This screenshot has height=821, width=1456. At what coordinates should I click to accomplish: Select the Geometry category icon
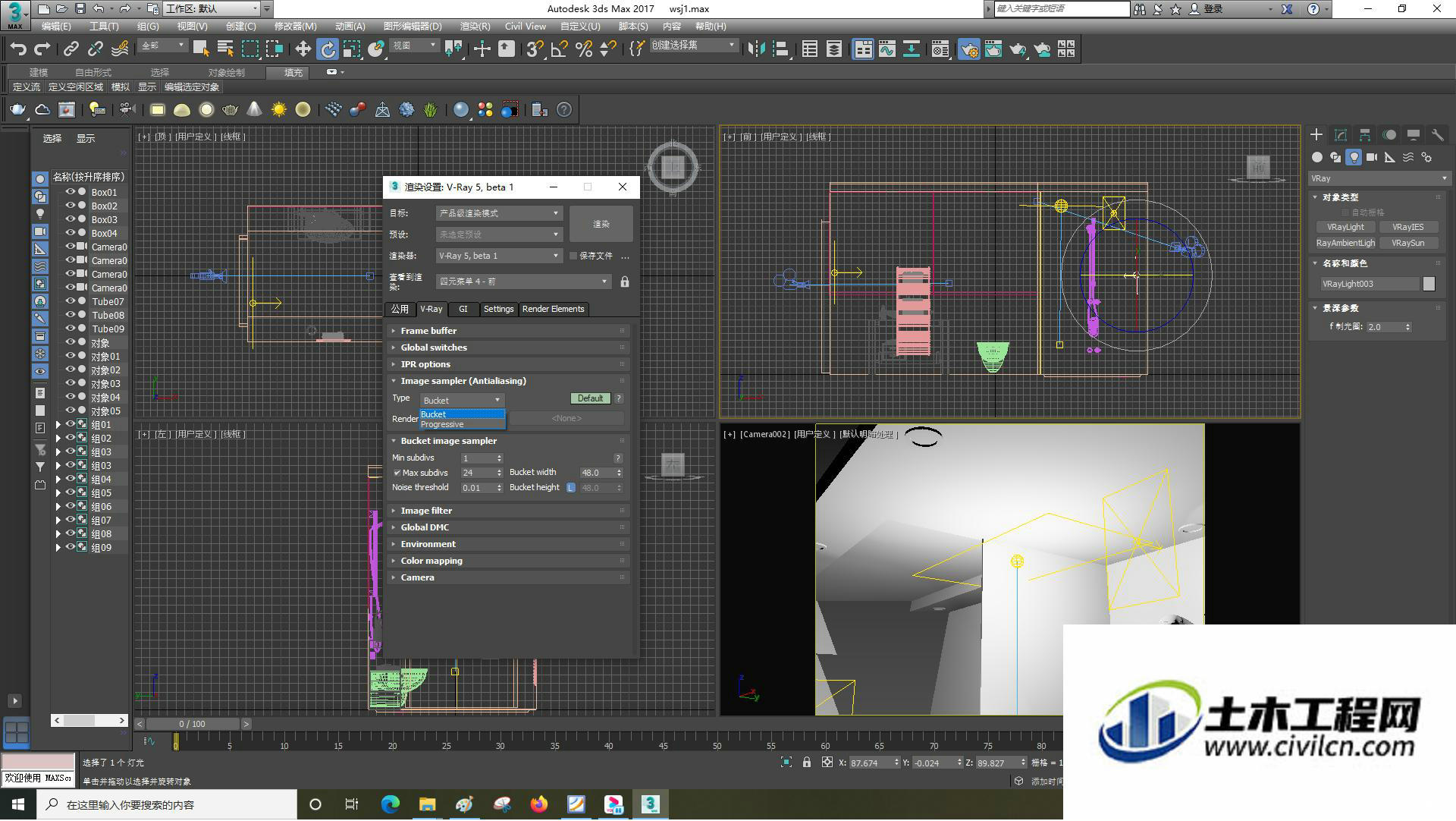pyautogui.click(x=1317, y=157)
